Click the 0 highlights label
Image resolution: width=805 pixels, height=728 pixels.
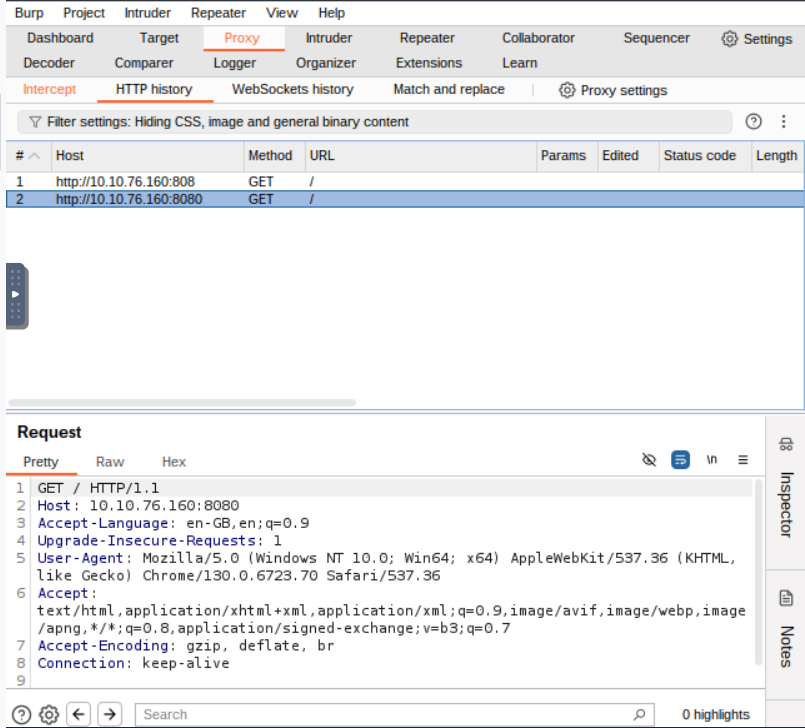point(715,715)
